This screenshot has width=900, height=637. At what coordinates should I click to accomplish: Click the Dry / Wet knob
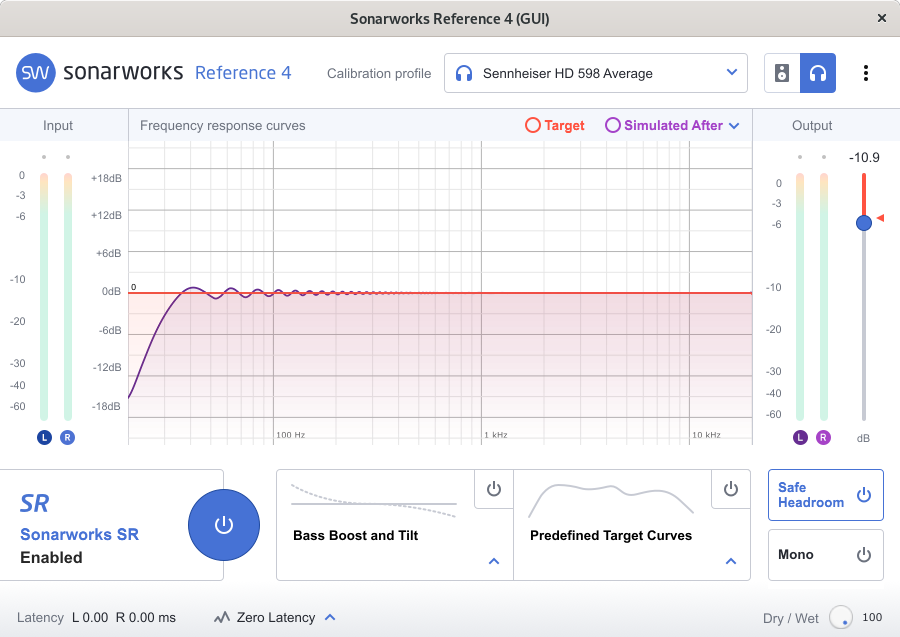pos(841,617)
